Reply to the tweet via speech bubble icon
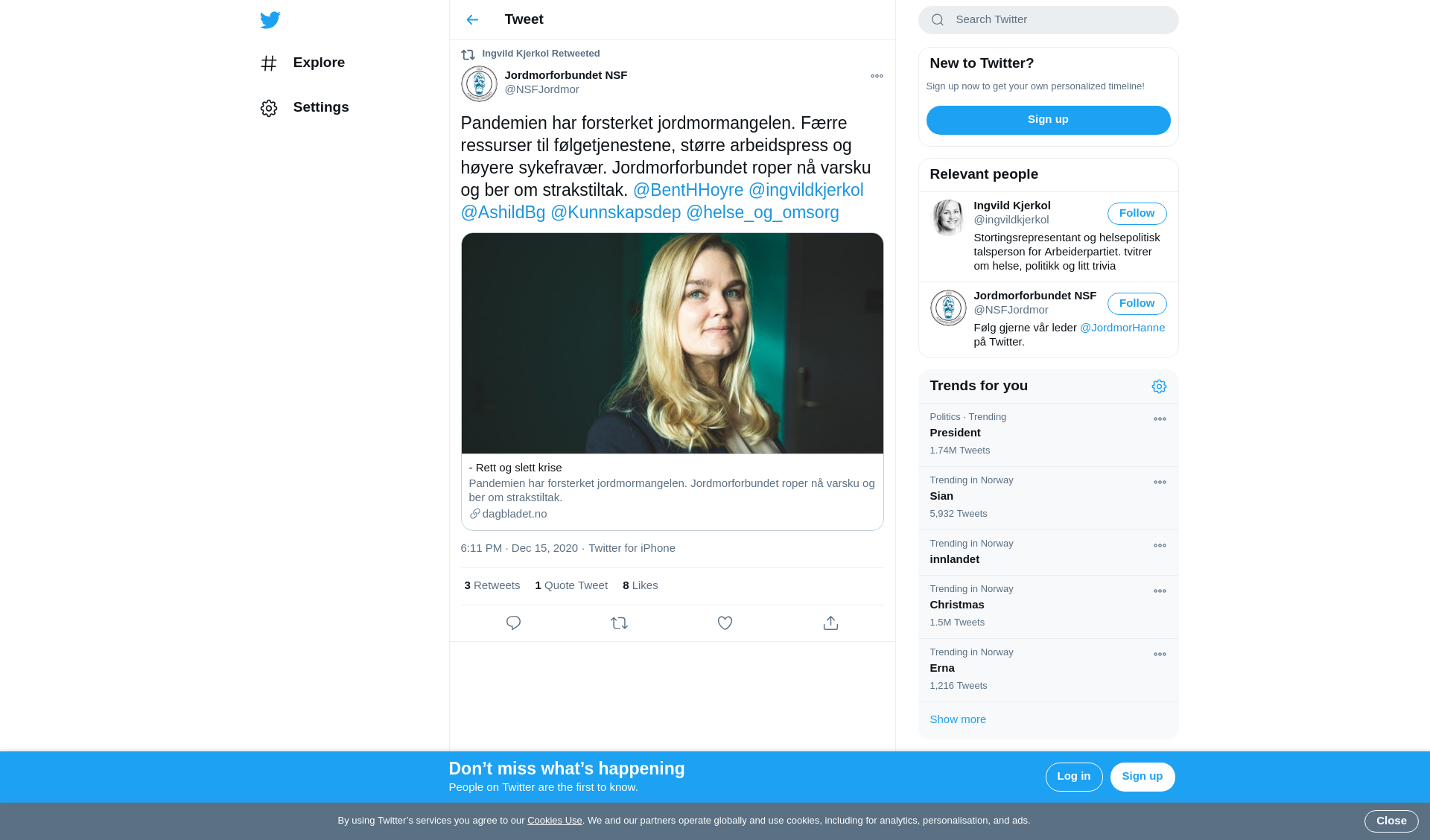1430x840 pixels. (x=513, y=623)
